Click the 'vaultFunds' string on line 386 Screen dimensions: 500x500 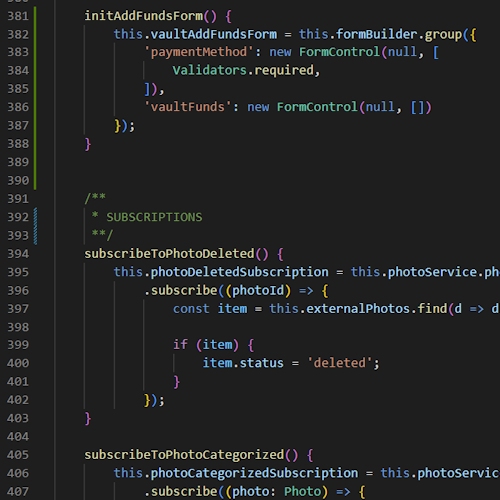pyautogui.click(x=188, y=107)
